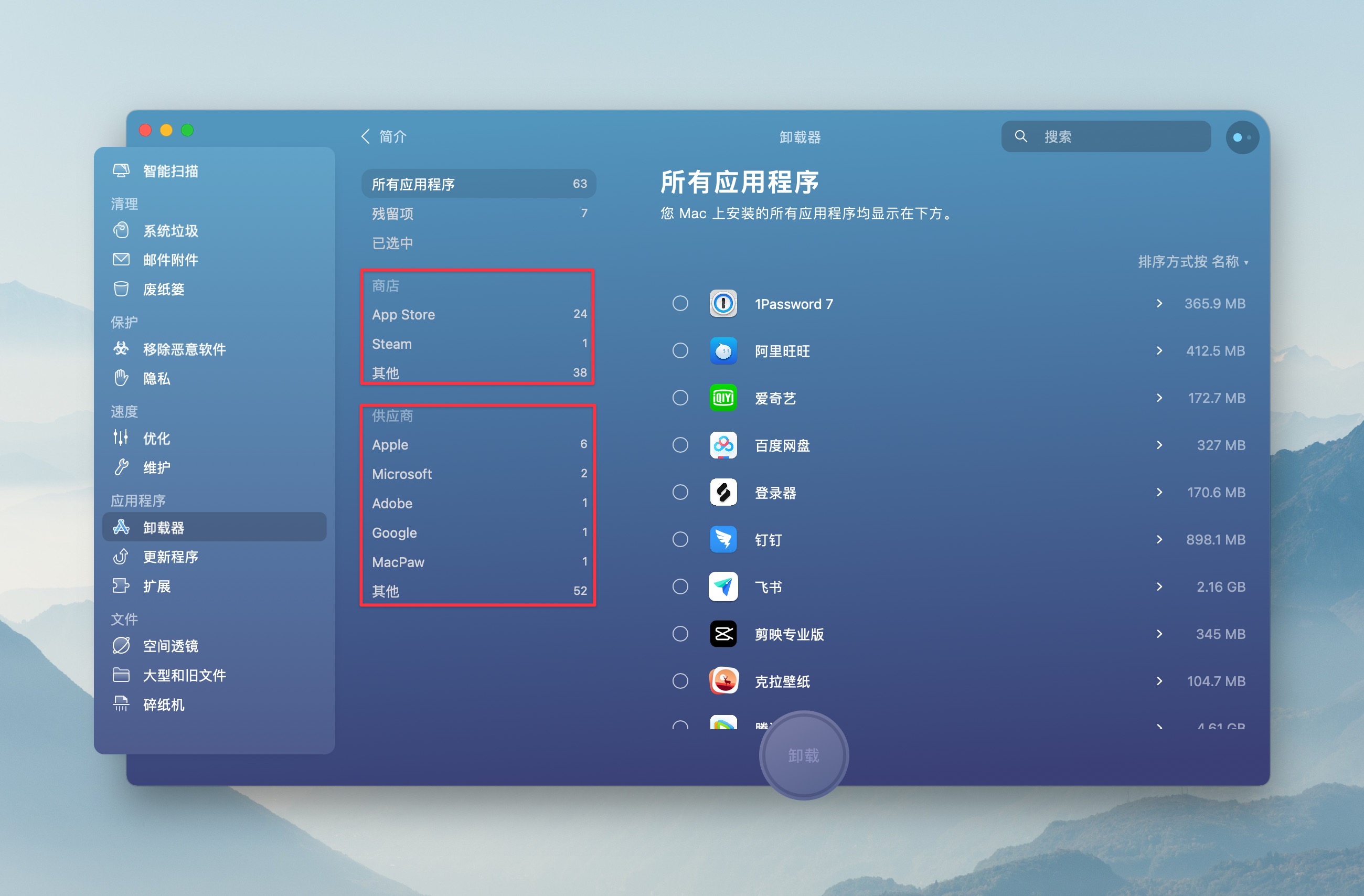Click the Shredder icon
The height and width of the screenshot is (896, 1364).
coord(121,704)
